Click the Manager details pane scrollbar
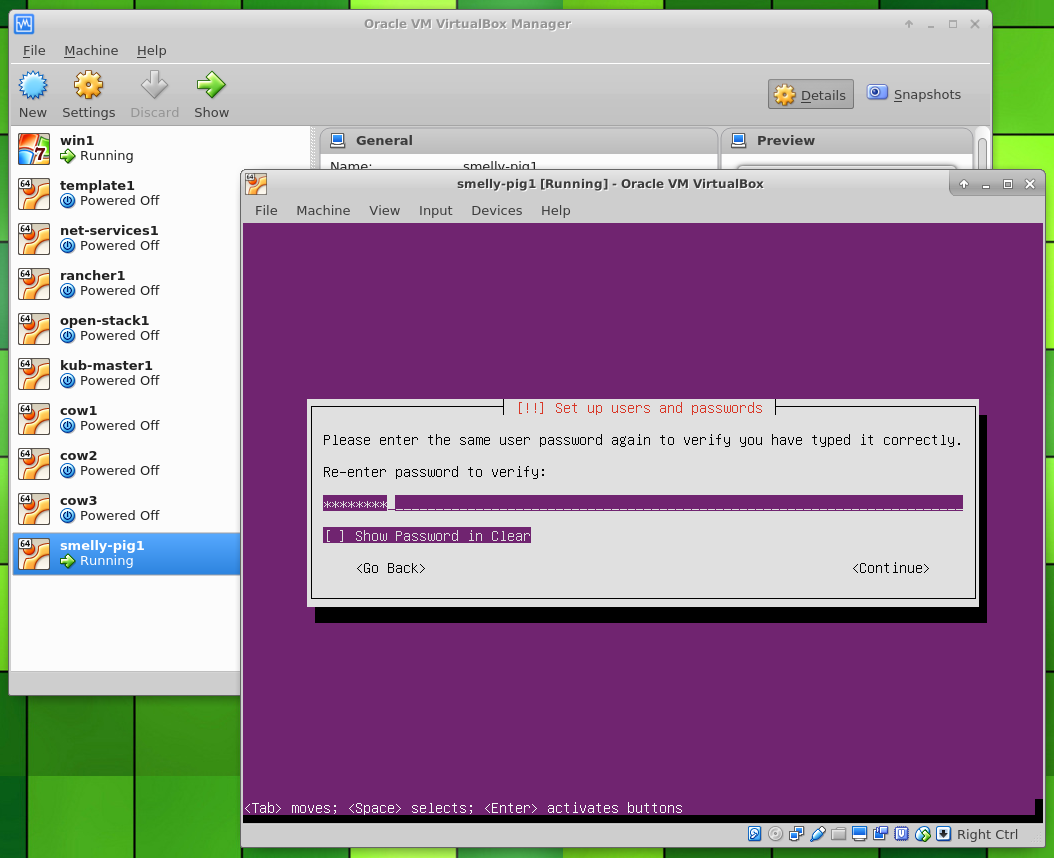 [982, 151]
